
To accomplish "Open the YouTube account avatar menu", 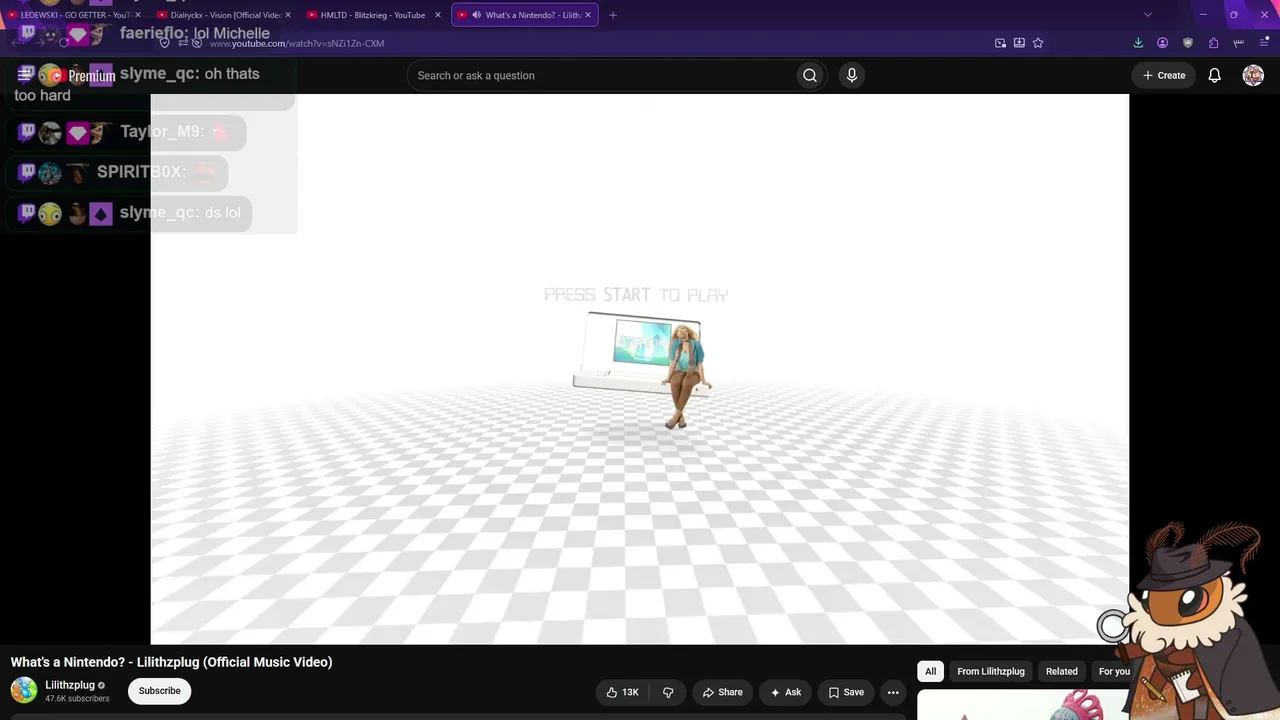I will (x=1253, y=75).
